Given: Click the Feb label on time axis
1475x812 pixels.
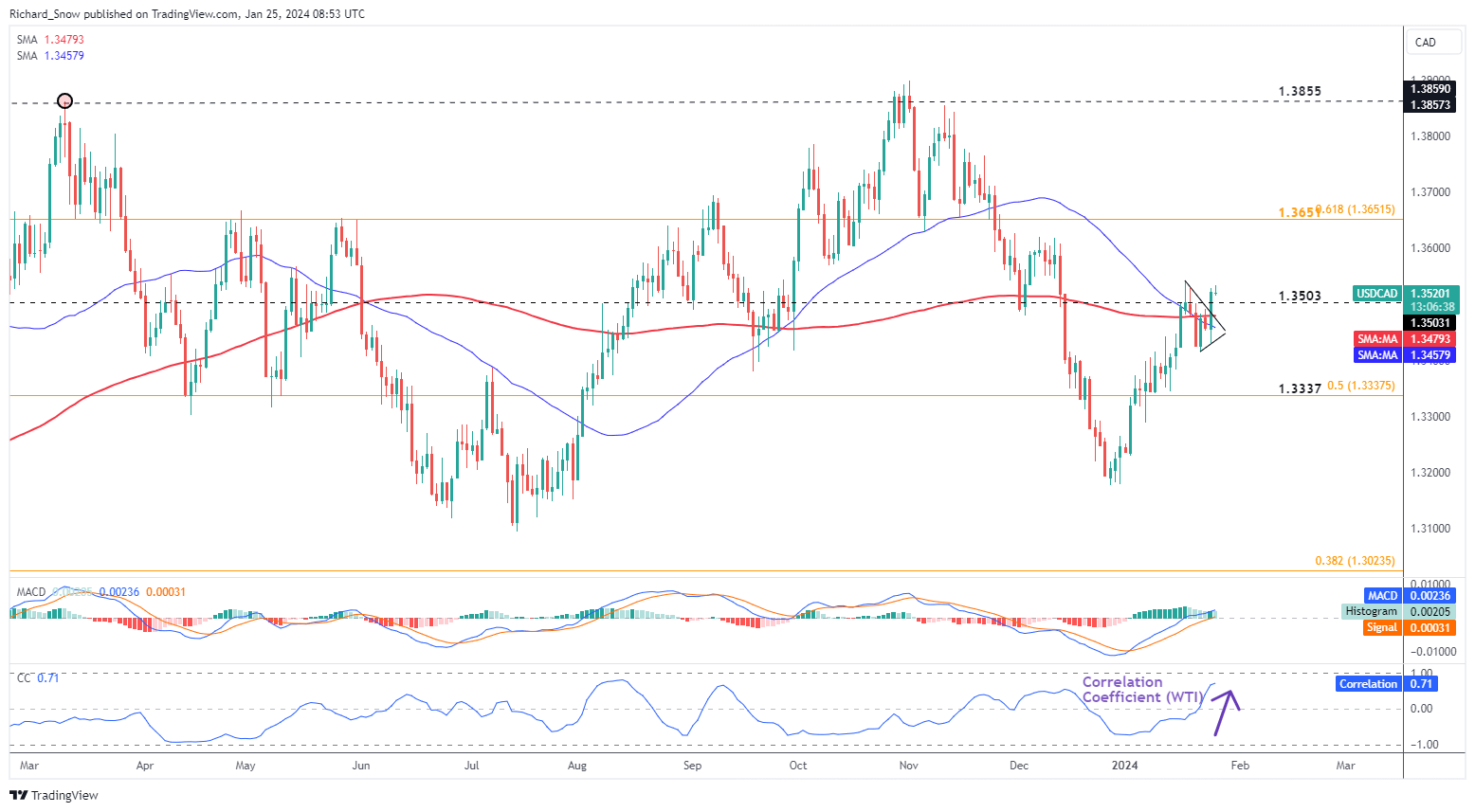Looking at the screenshot, I should point(1240,766).
